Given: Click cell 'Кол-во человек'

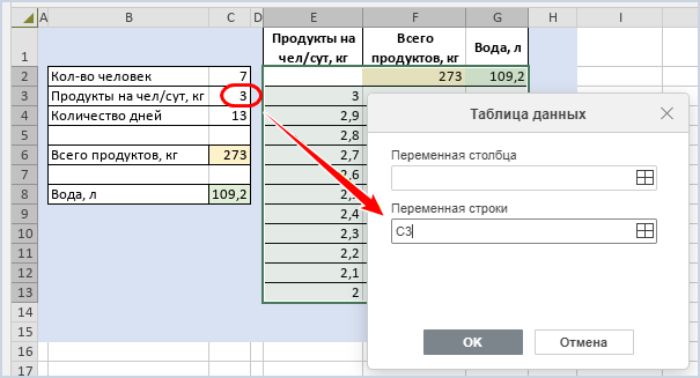Looking at the screenshot, I should pyautogui.click(x=129, y=76).
